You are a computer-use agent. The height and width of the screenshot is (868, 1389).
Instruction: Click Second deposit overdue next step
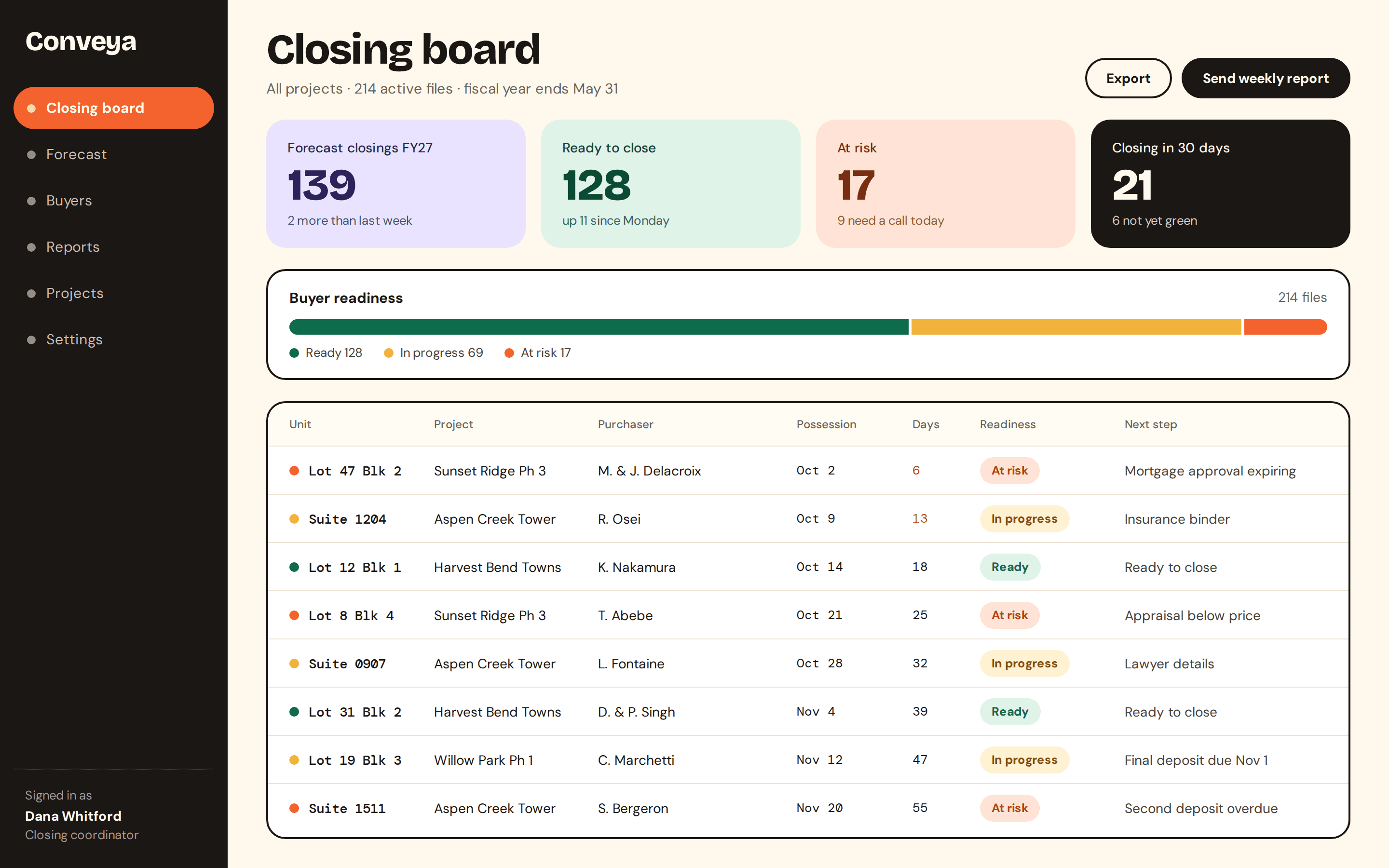[1201, 808]
